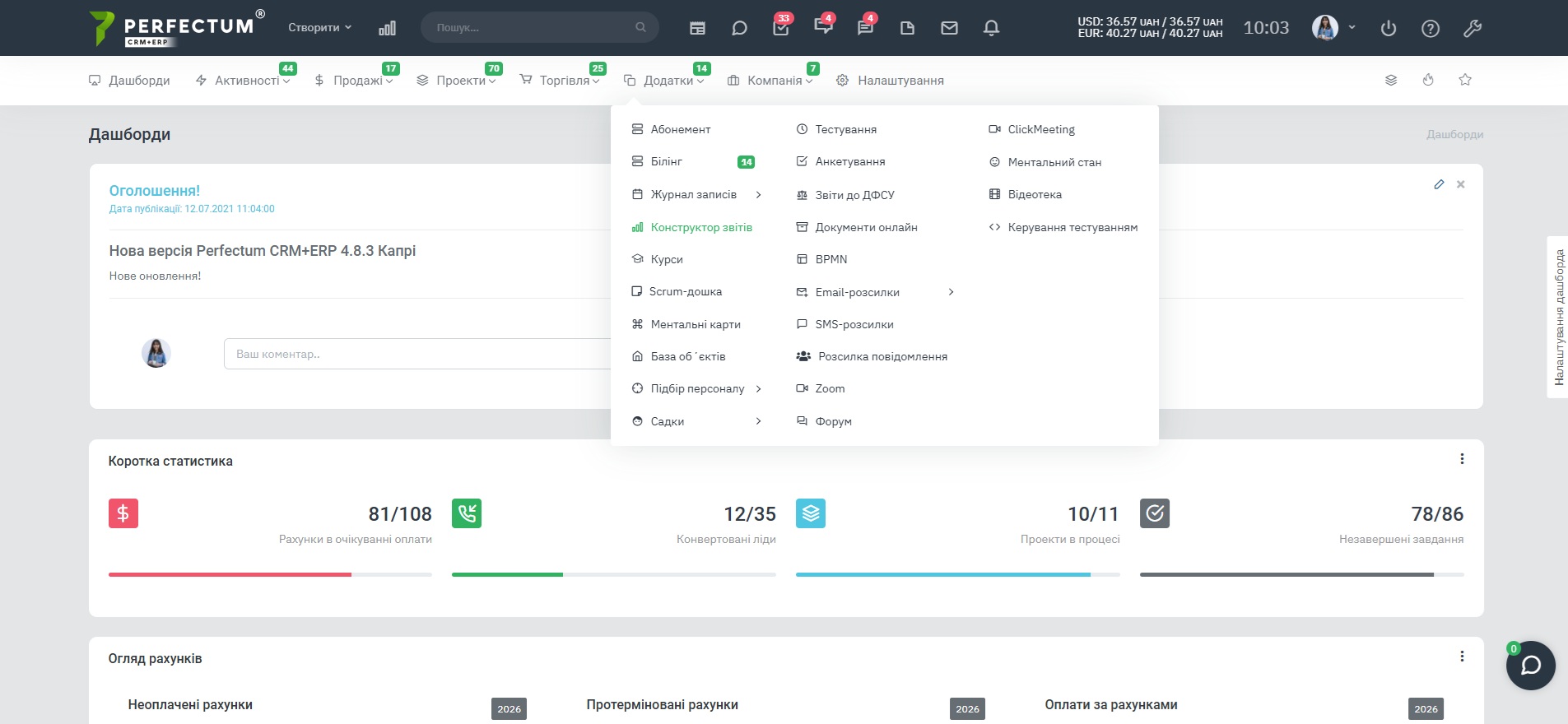Open the user avatar dropdown arrow

[x=1352, y=27]
